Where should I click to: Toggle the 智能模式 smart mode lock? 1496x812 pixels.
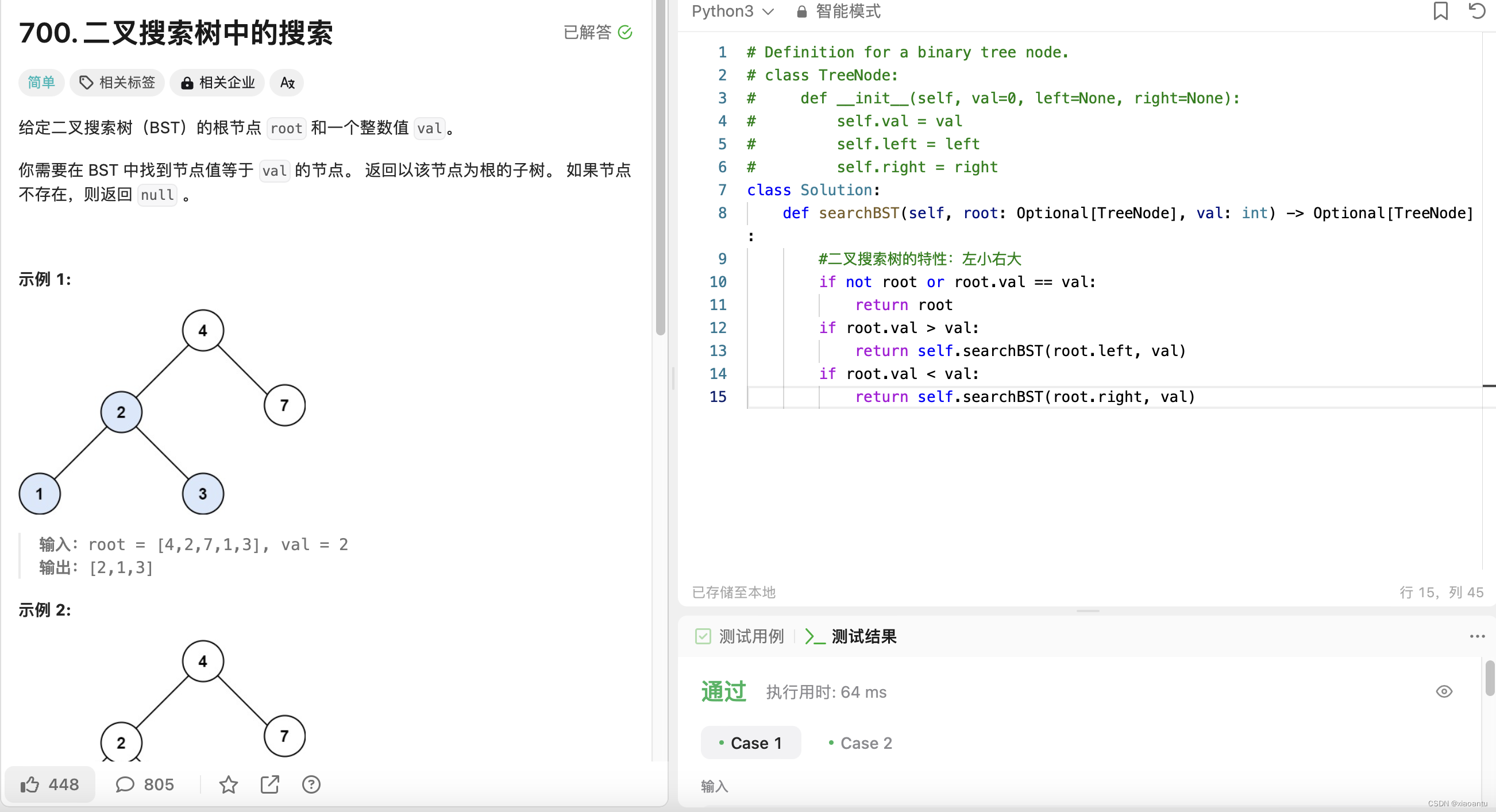point(838,11)
